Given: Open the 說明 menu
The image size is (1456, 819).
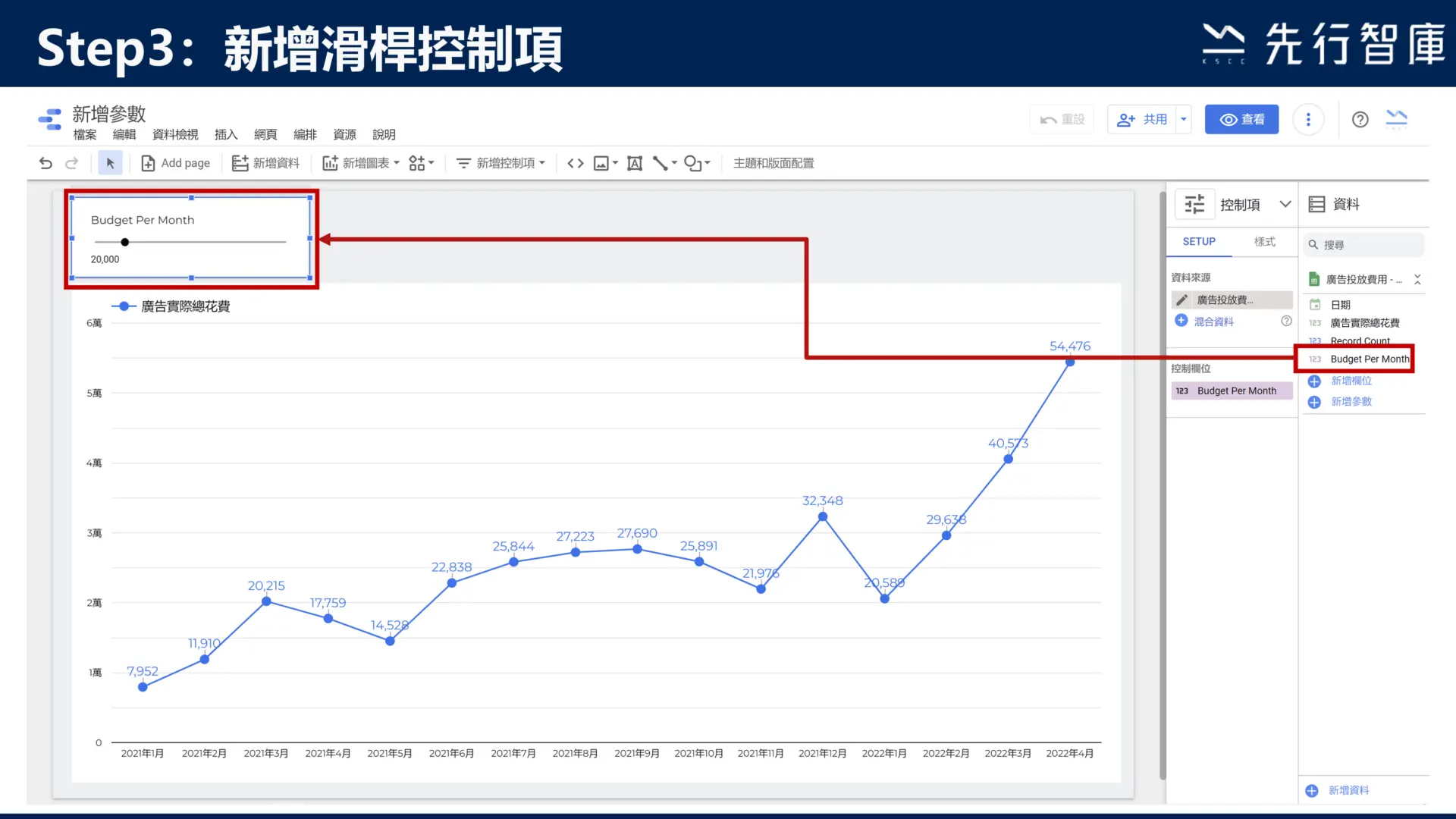Looking at the screenshot, I should 384,134.
